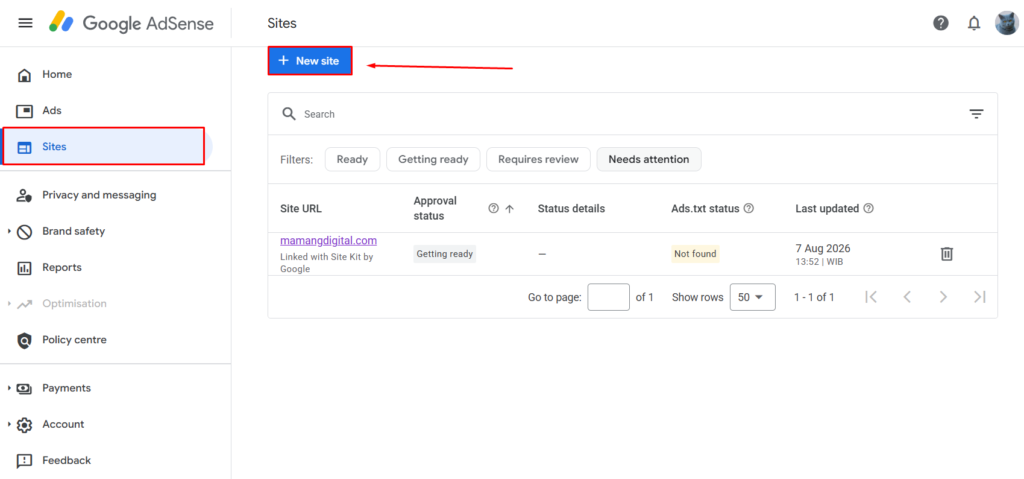
Task: Open the mamangdigital.com site link
Action: tap(328, 240)
